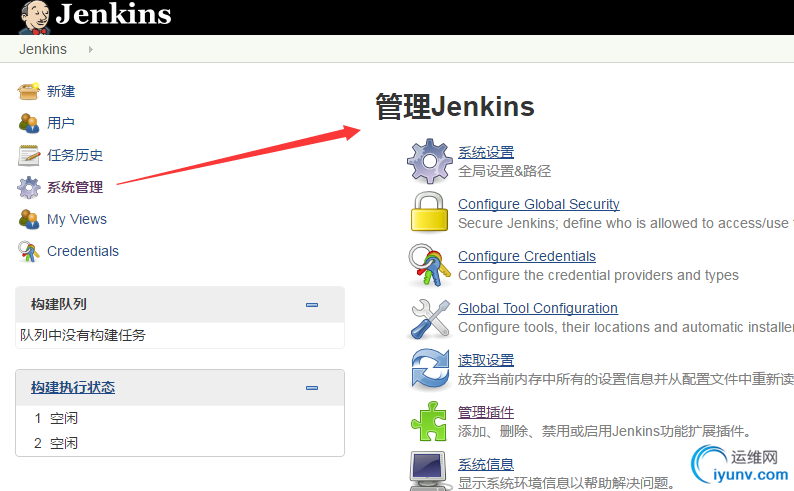Click the 用户 people icon
This screenshot has height=491, width=794.
(x=28, y=123)
